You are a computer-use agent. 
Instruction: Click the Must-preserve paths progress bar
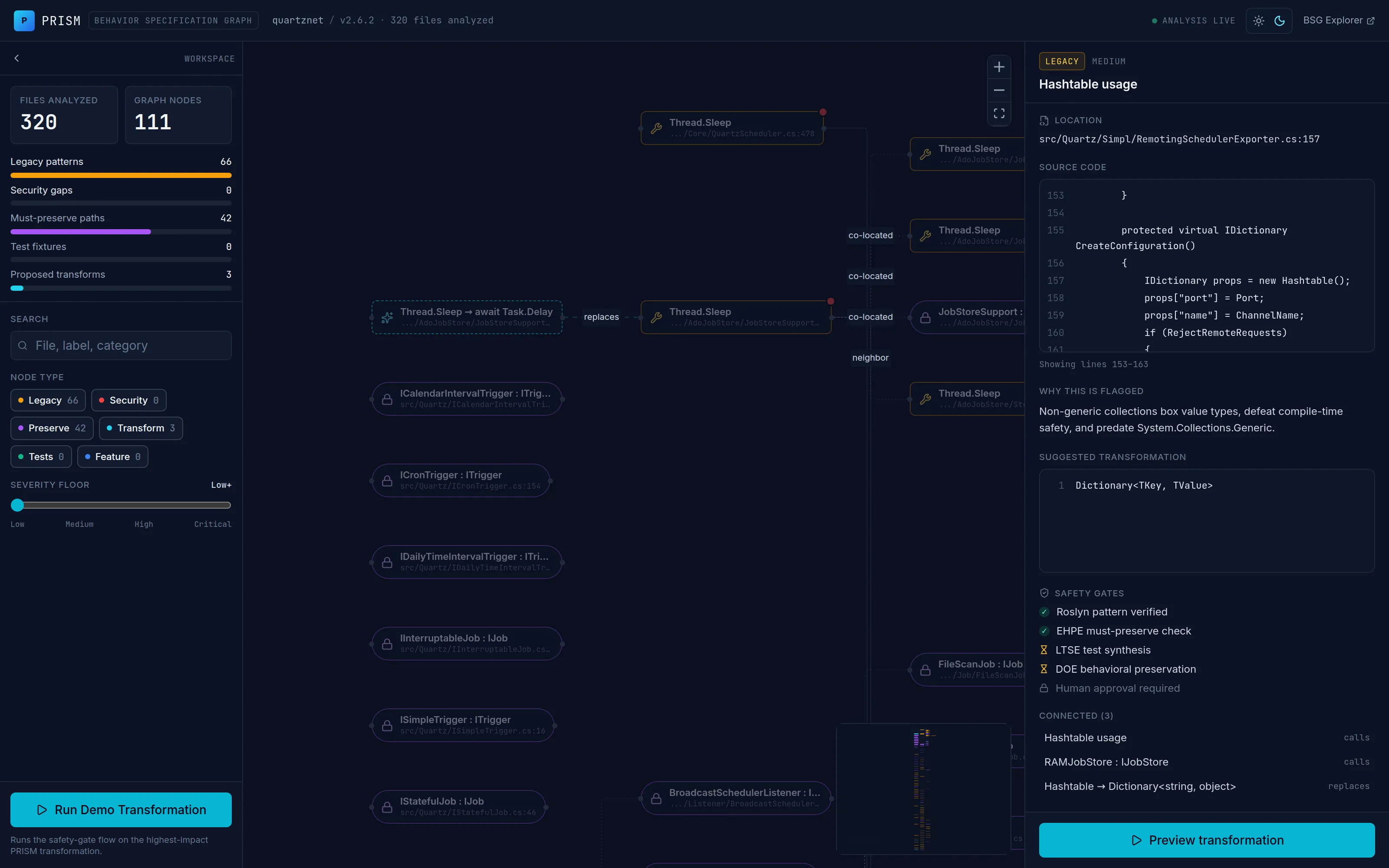(121, 232)
